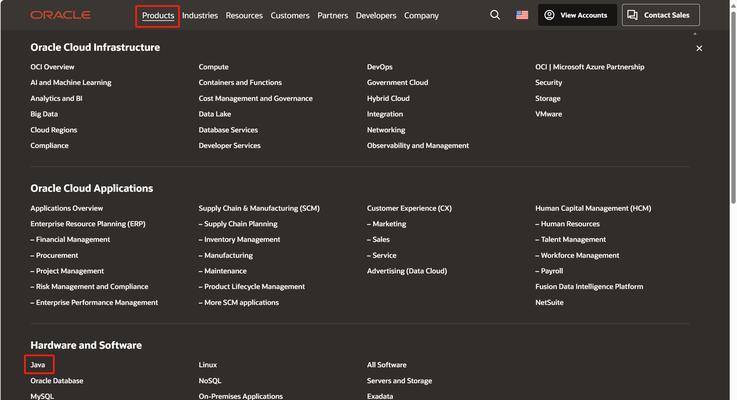Open Database Services
737x400 pixels.
[228, 130]
